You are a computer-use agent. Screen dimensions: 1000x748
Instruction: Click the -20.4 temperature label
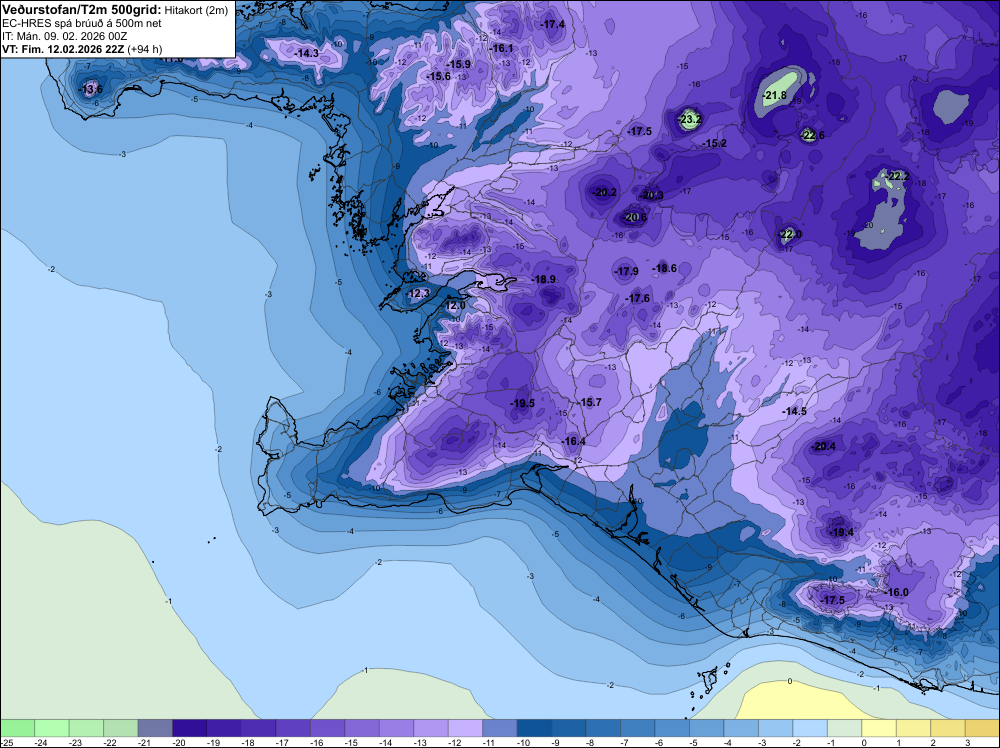point(823,446)
